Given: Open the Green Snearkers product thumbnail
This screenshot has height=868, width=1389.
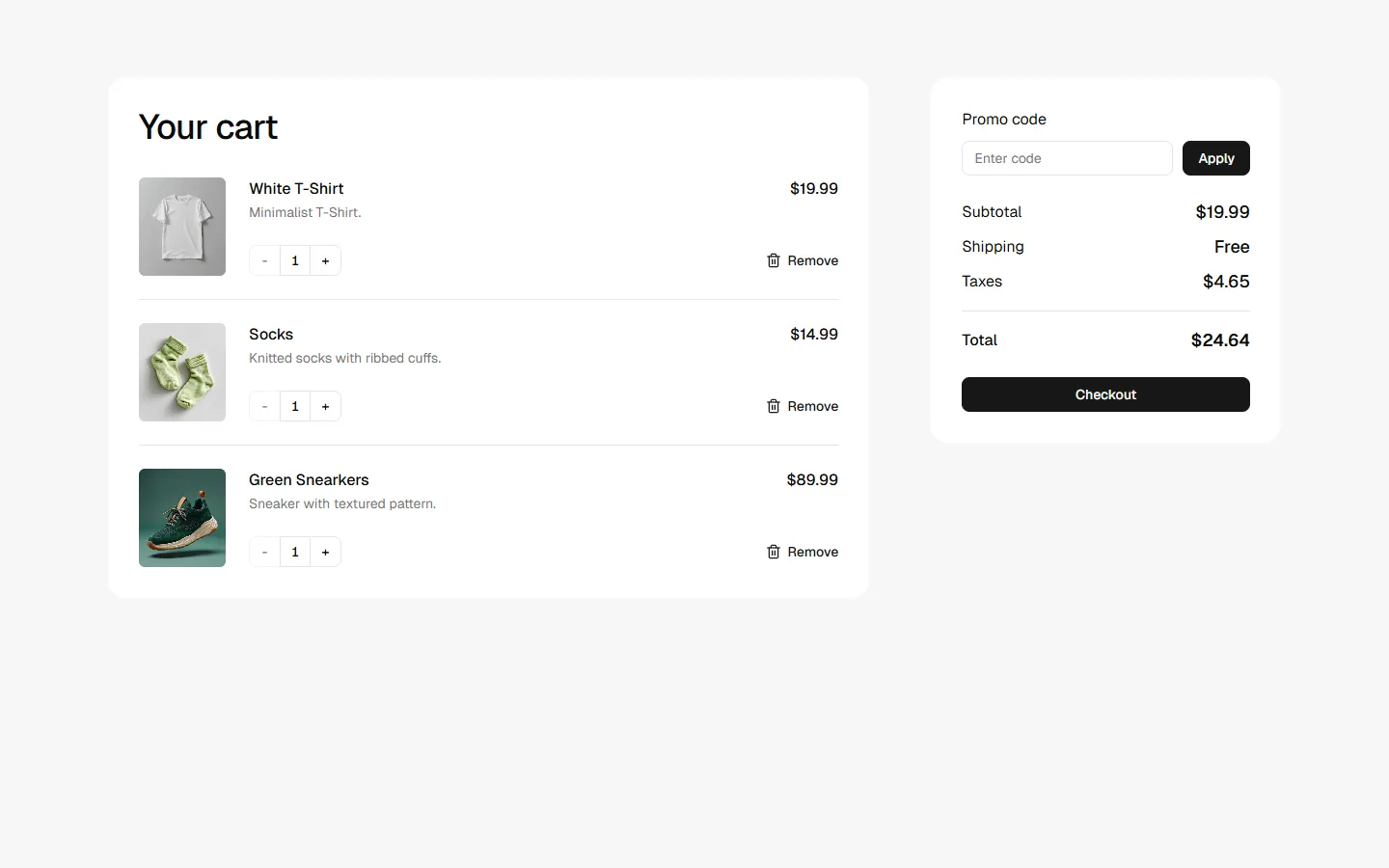Looking at the screenshot, I should tap(181, 518).
